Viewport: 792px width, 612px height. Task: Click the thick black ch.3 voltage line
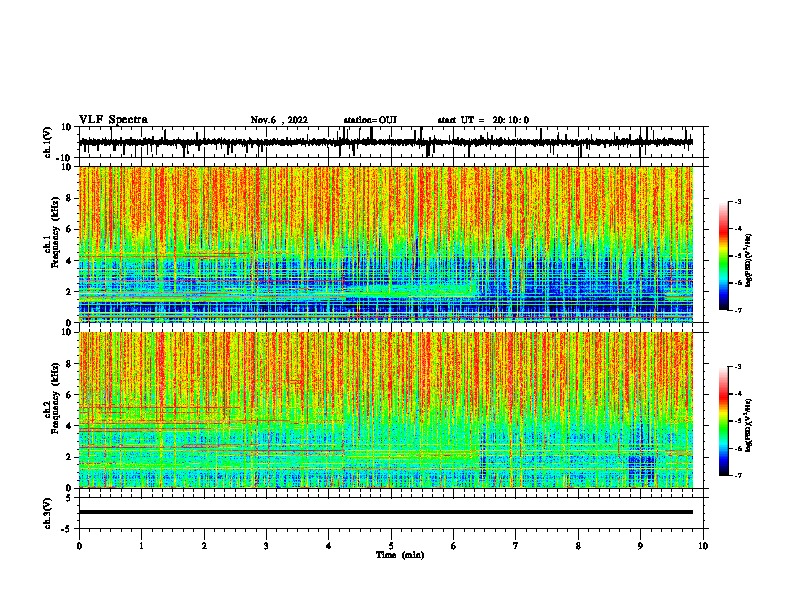386,512
